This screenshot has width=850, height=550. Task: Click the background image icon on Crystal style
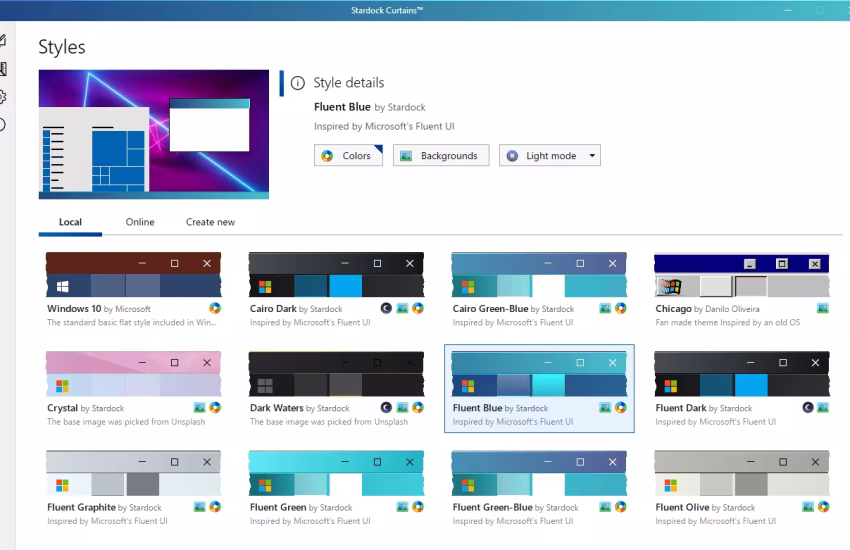click(x=199, y=407)
